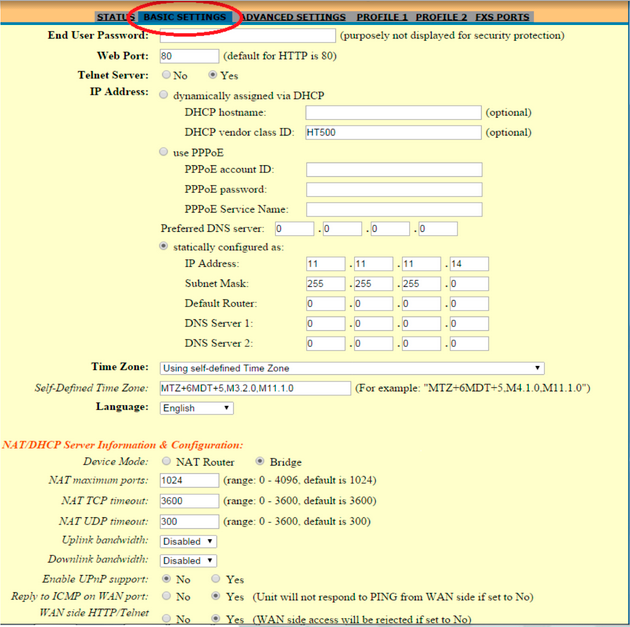
Task: Click first octet of static IP Address
Action: tap(325, 264)
